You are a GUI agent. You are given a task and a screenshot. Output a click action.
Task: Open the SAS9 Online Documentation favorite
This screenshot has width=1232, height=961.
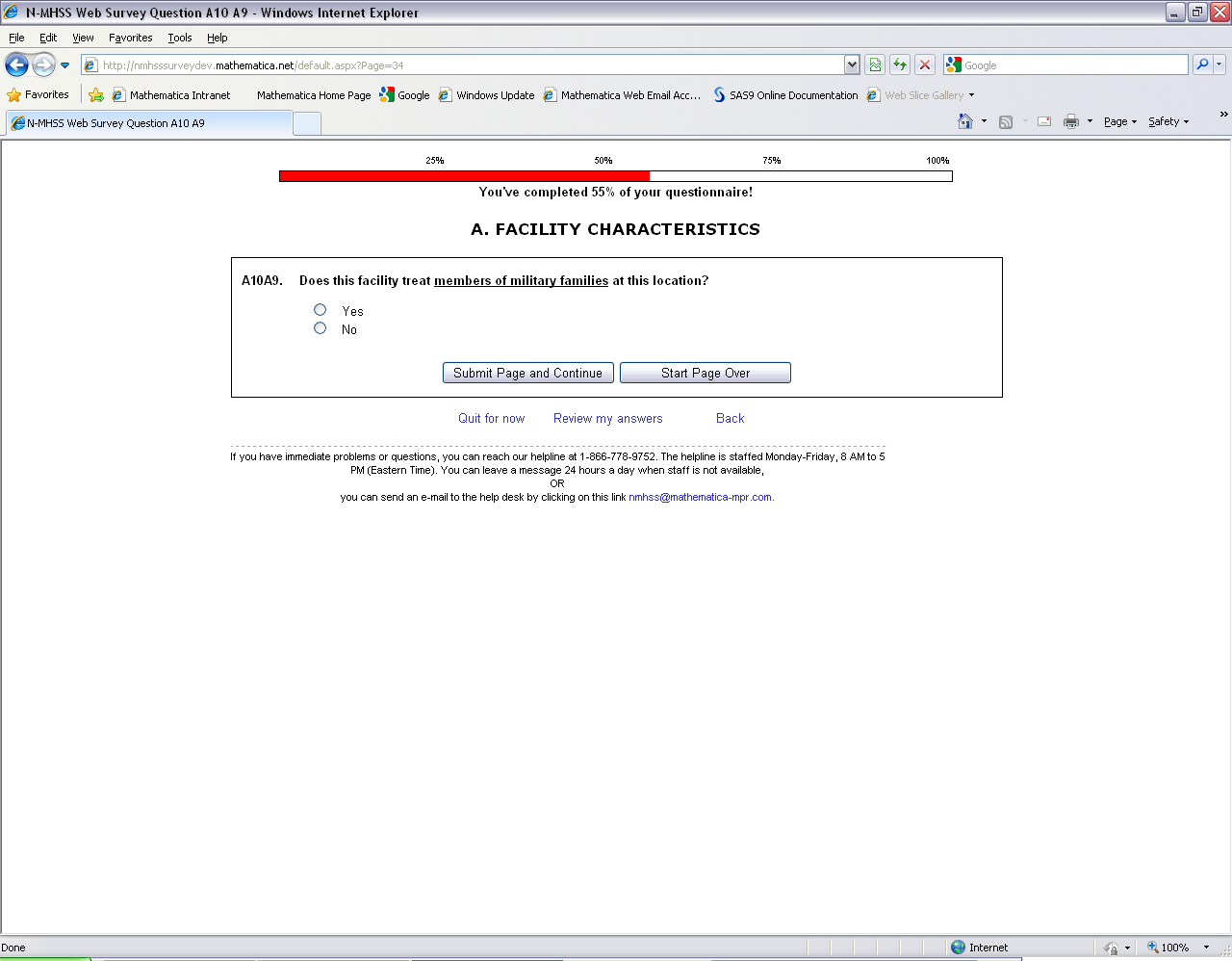coord(785,94)
